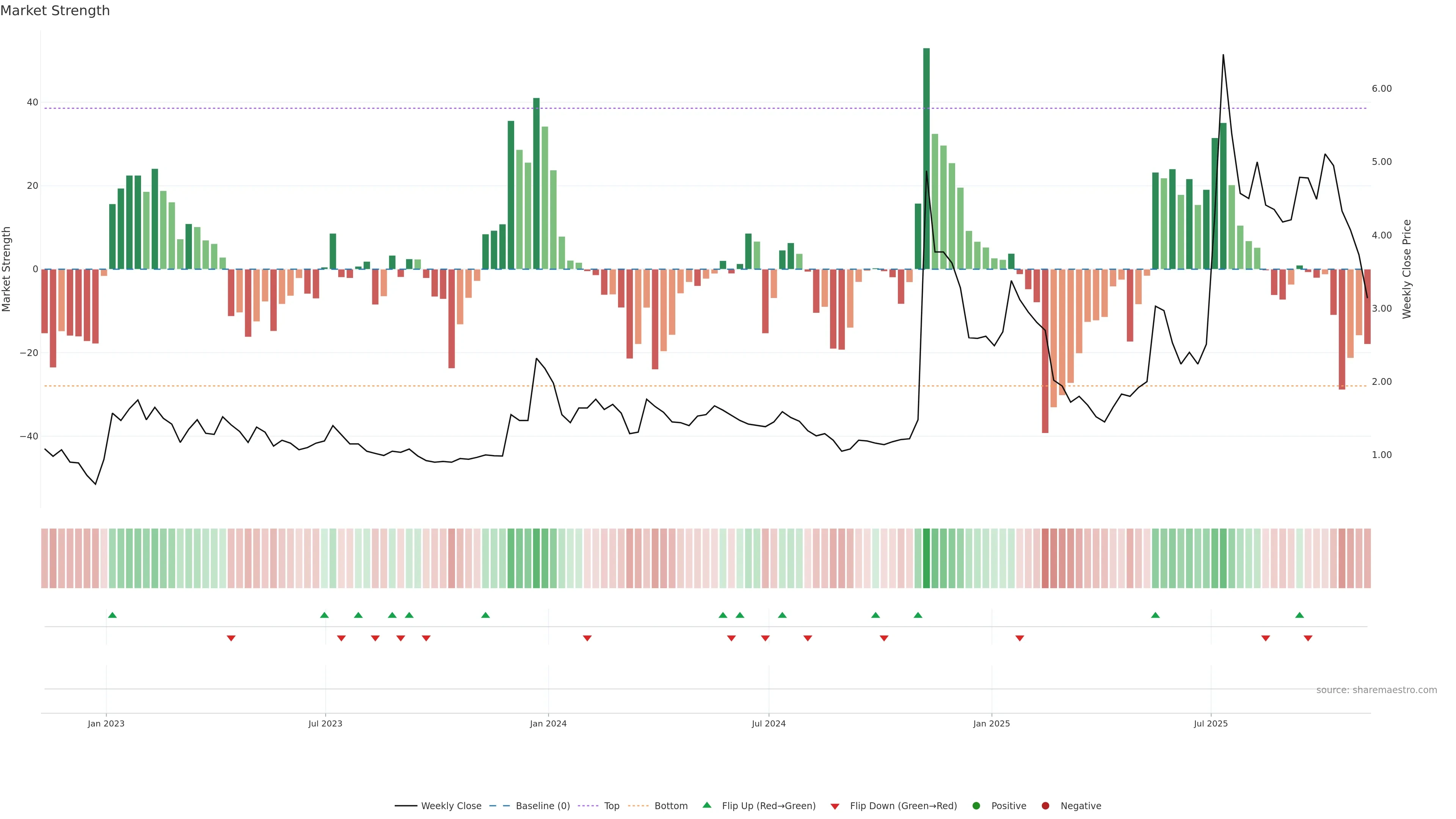Click the red Flip Down triangle legend icon
The image size is (1456, 819).
pos(835,806)
